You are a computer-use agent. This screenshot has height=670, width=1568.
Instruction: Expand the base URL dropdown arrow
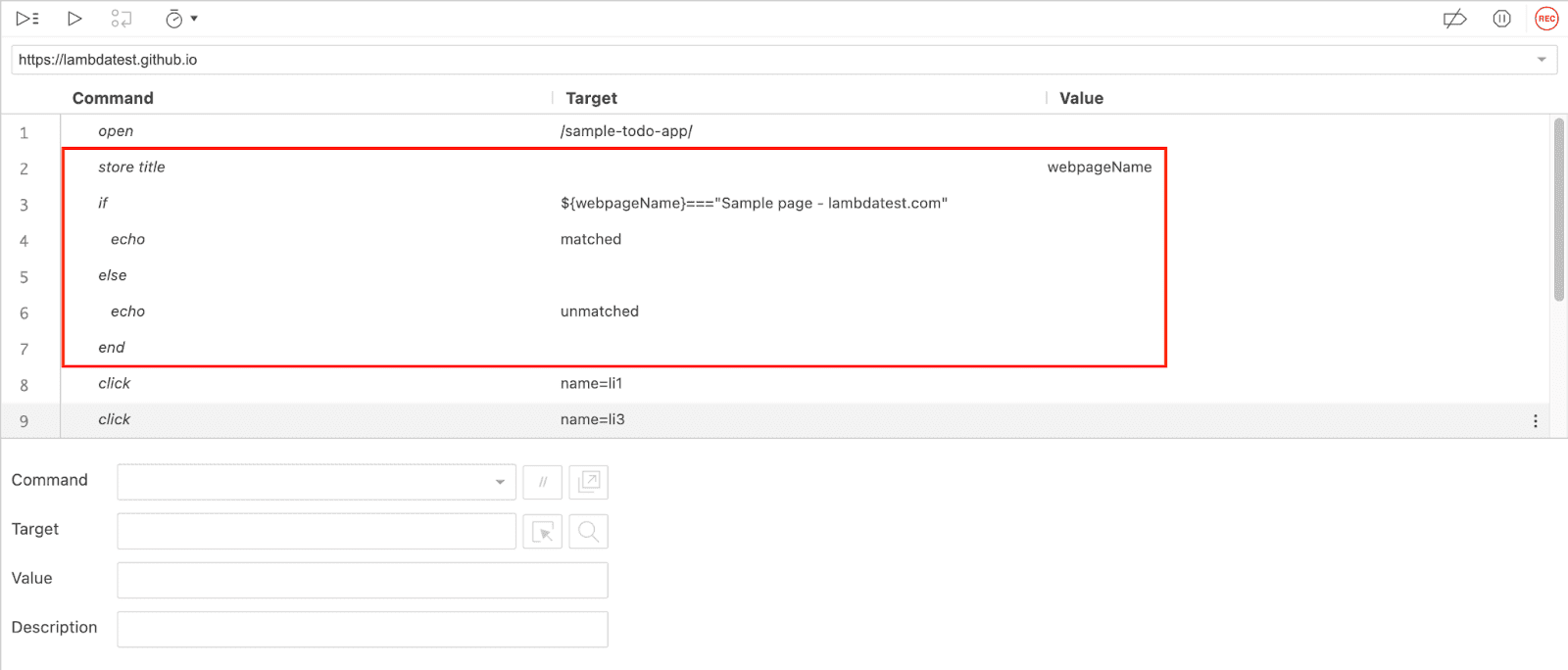coord(1542,60)
